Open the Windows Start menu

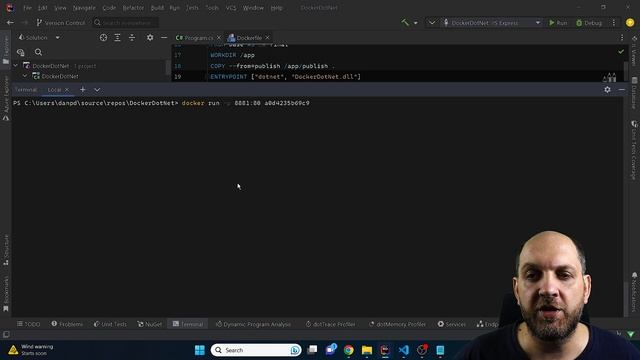point(200,350)
